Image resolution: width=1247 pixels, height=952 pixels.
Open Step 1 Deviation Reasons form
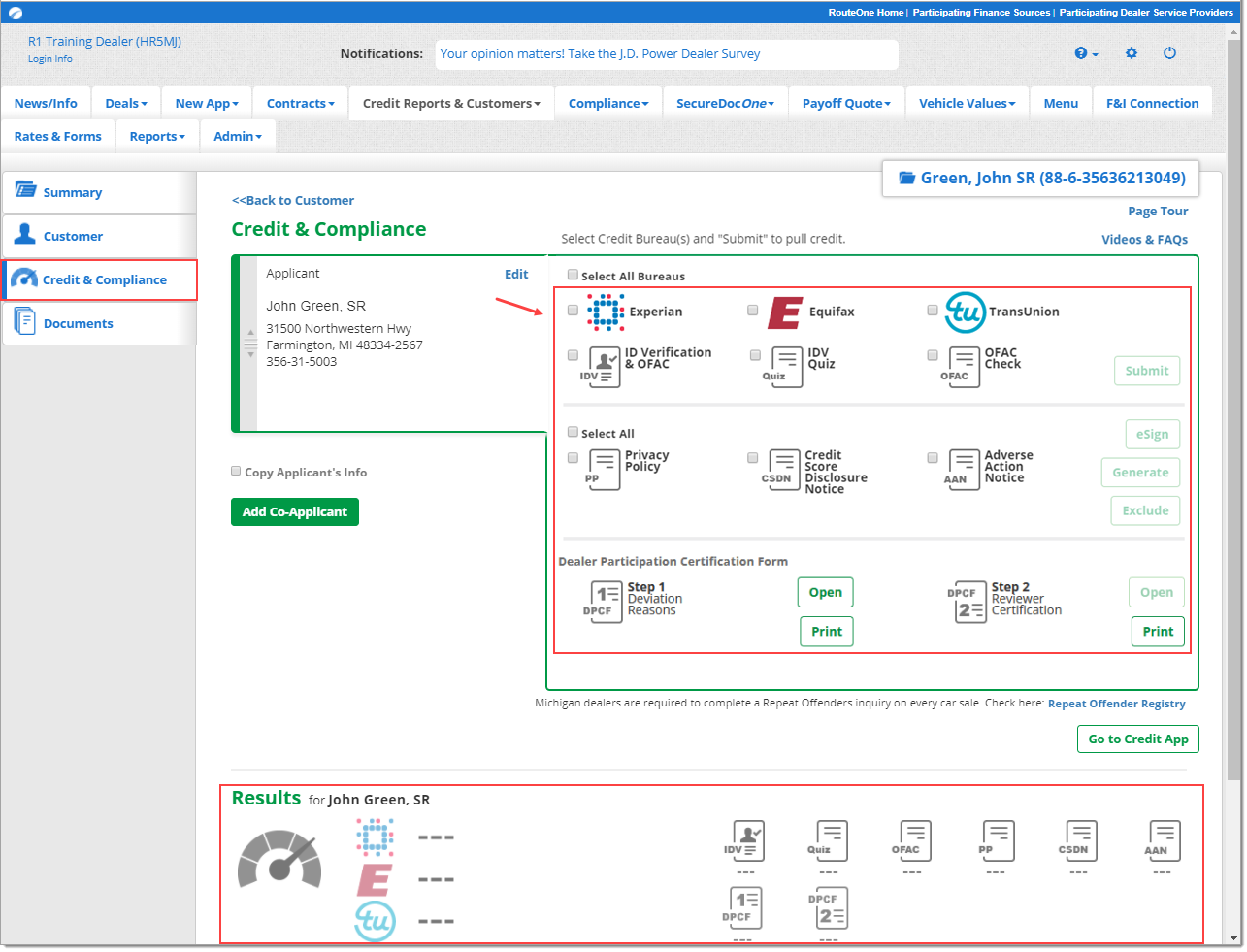(826, 592)
